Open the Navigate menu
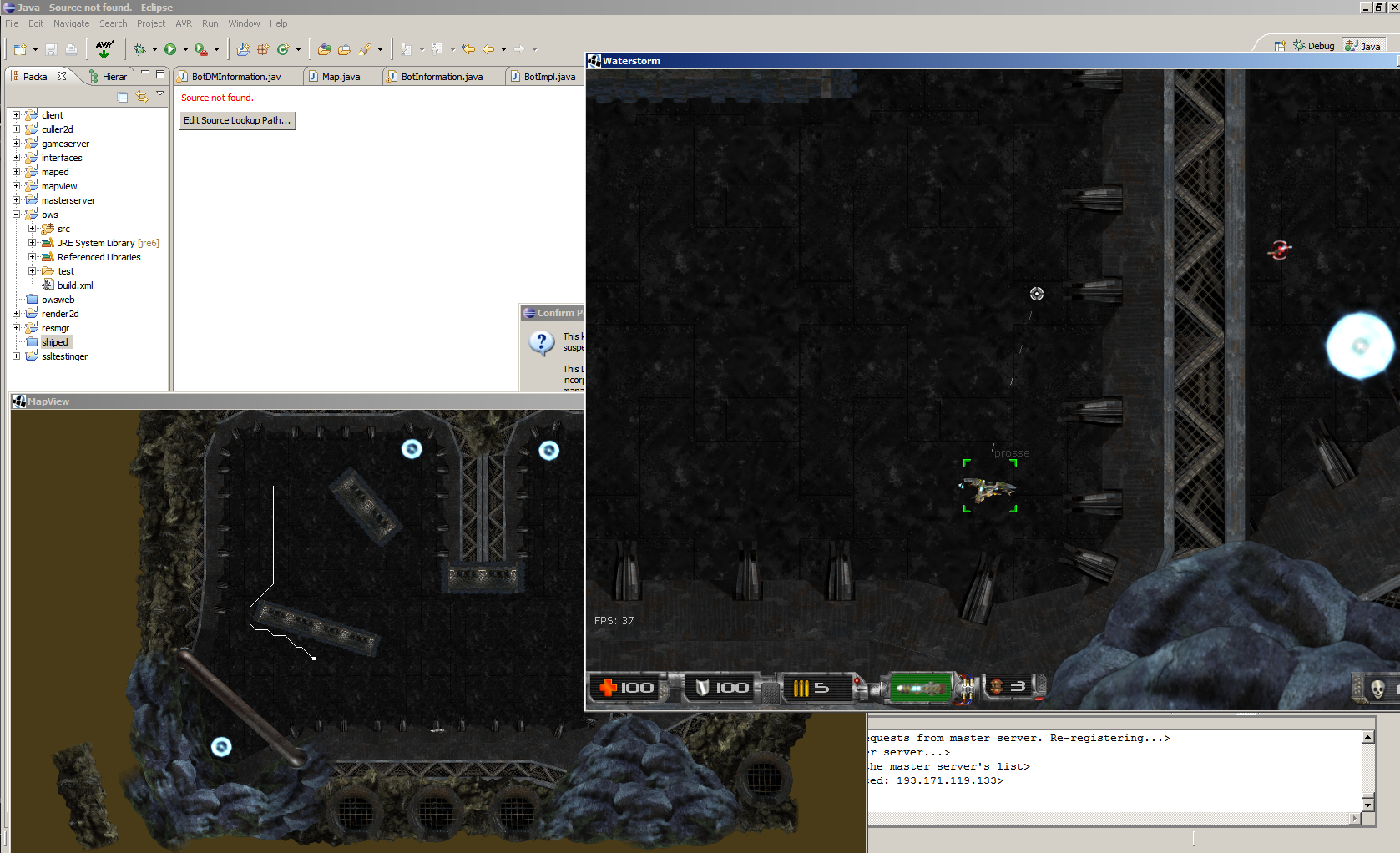The width and height of the screenshot is (1400, 853). (x=71, y=23)
